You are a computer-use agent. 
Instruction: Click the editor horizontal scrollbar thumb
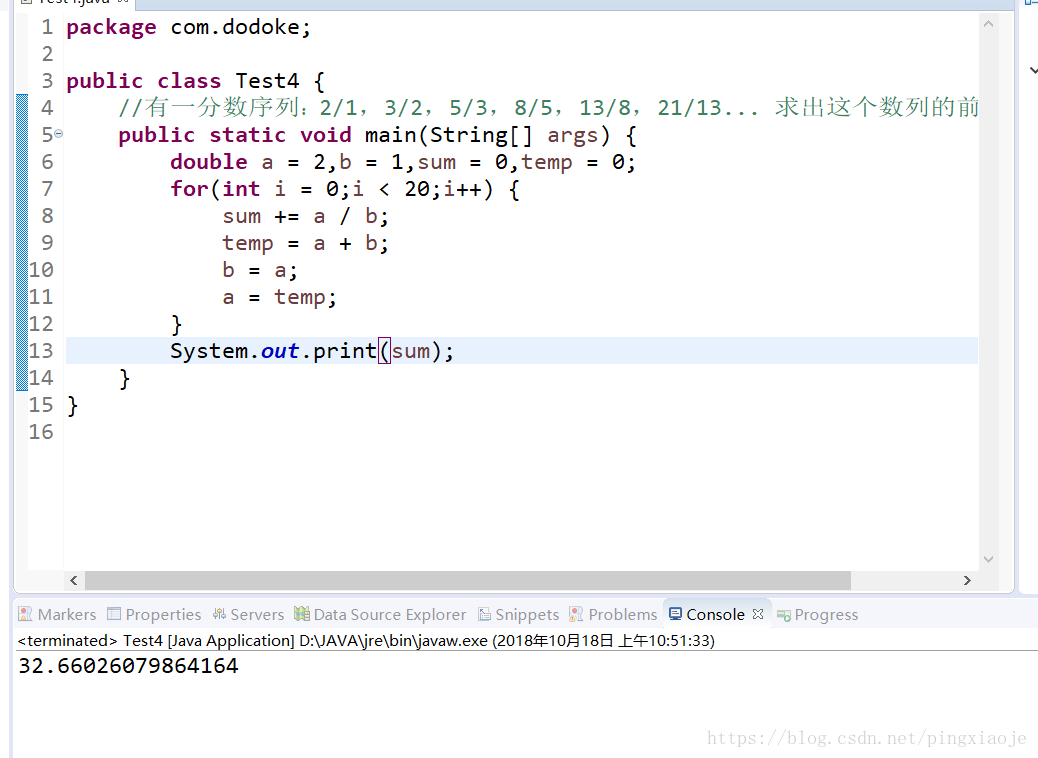(467, 581)
